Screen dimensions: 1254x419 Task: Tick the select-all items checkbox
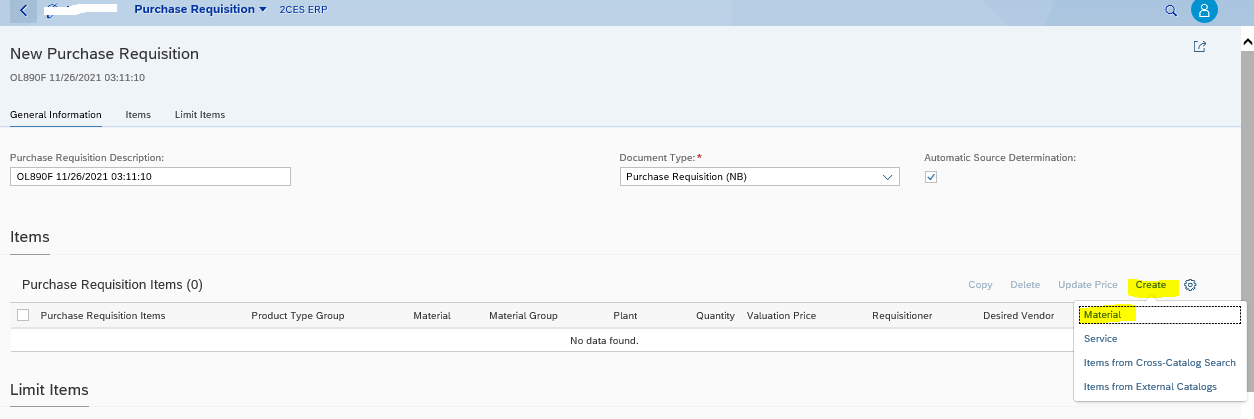point(23,315)
